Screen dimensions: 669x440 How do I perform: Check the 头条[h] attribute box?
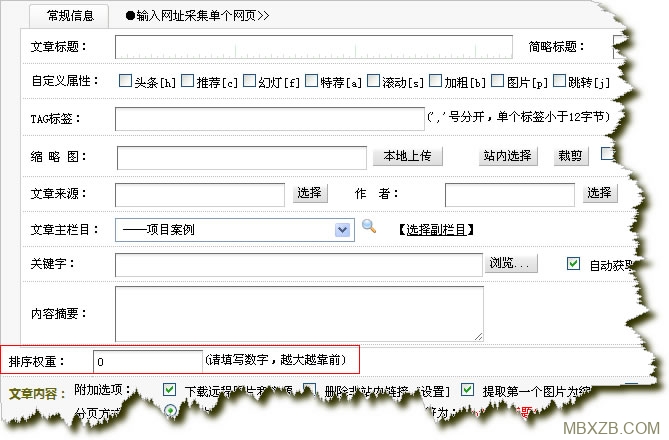coord(125,80)
